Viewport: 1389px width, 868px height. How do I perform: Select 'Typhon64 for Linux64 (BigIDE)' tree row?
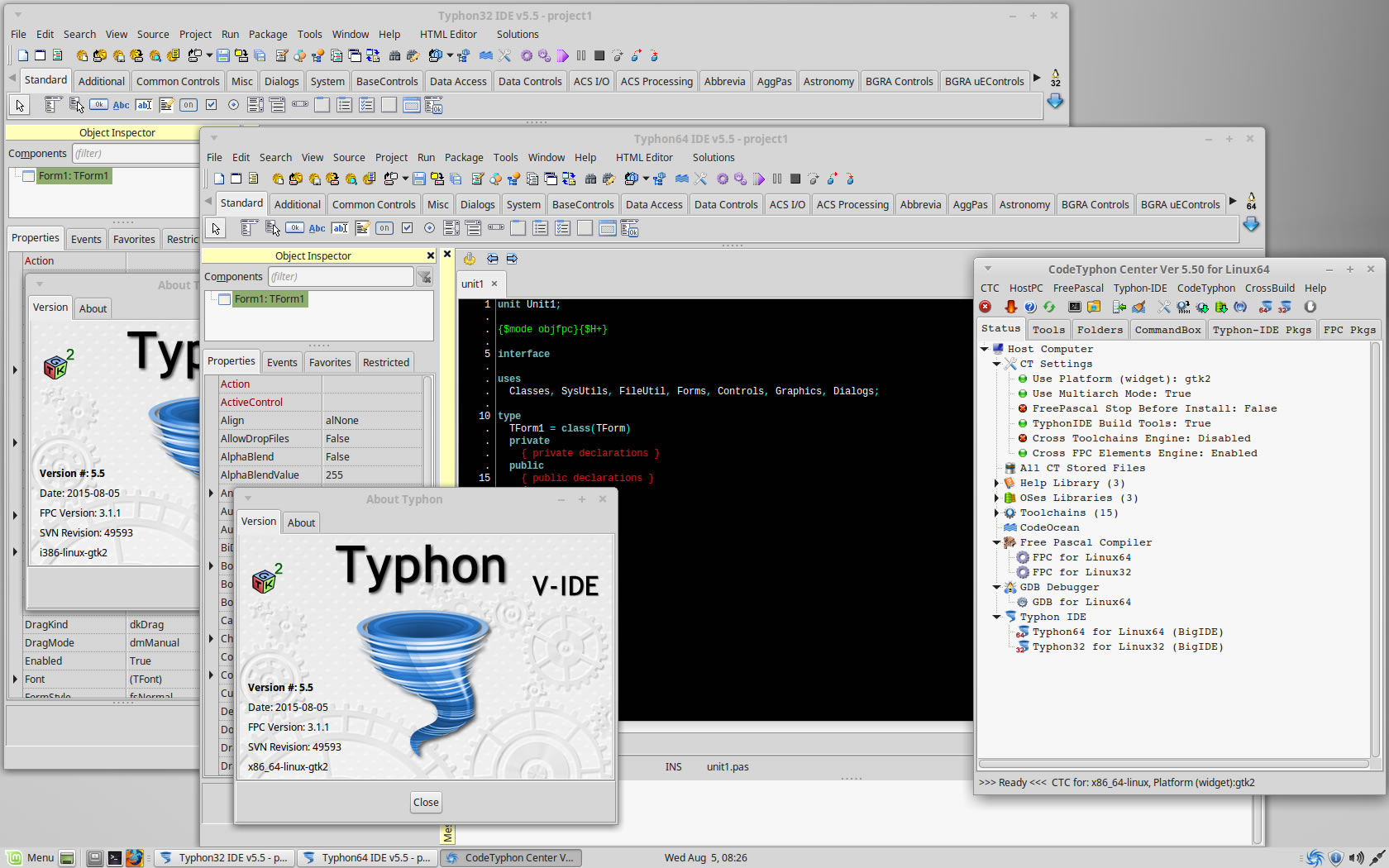tap(1128, 632)
